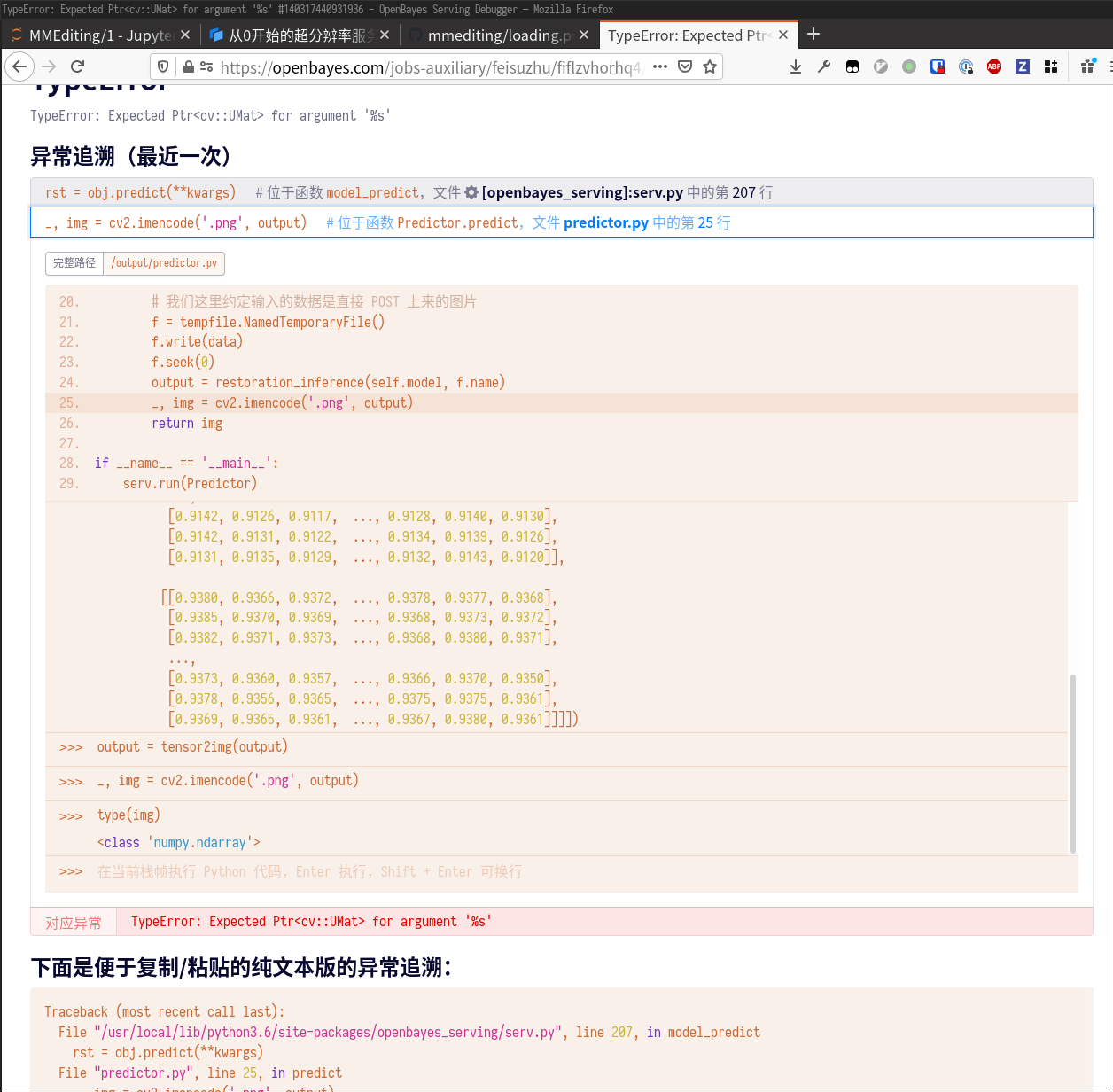Open the downloads panel
Viewport: 1113px width, 1092px height.
coord(796,66)
